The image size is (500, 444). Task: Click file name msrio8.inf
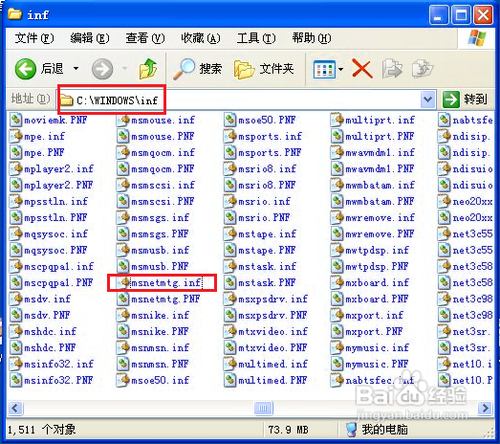click(267, 169)
